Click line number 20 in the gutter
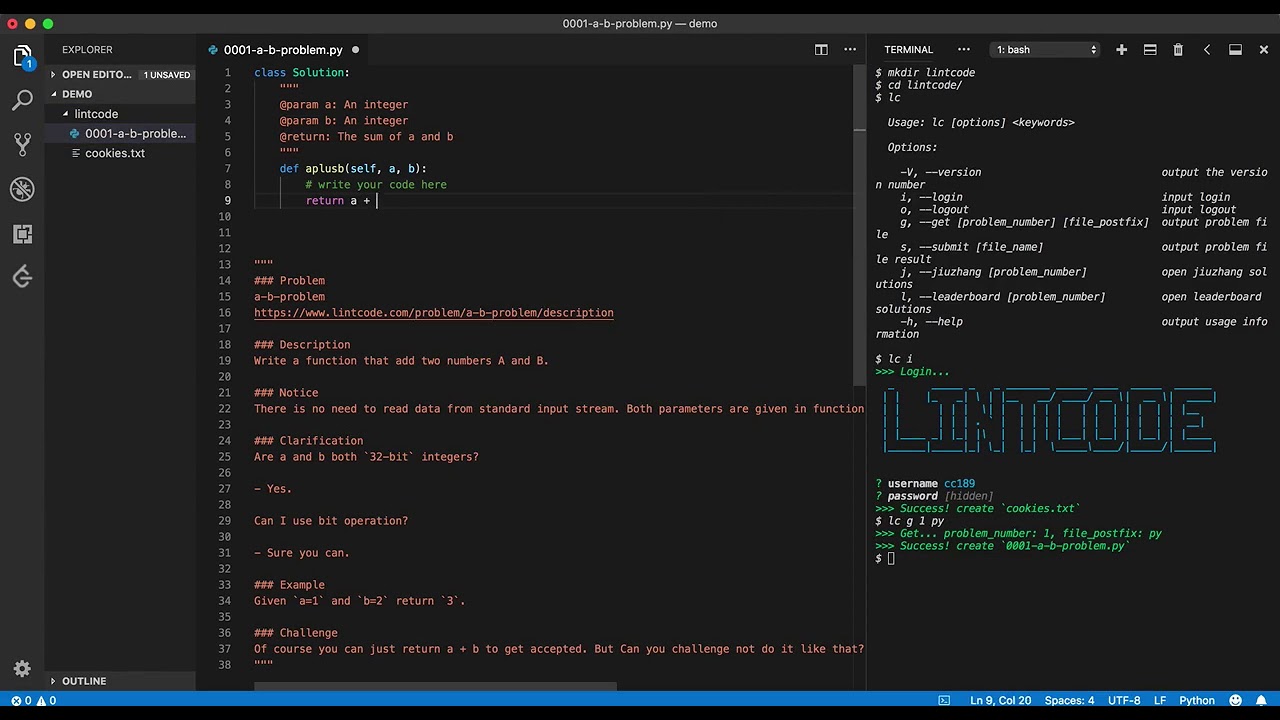This screenshot has width=1280, height=720. coord(224,377)
